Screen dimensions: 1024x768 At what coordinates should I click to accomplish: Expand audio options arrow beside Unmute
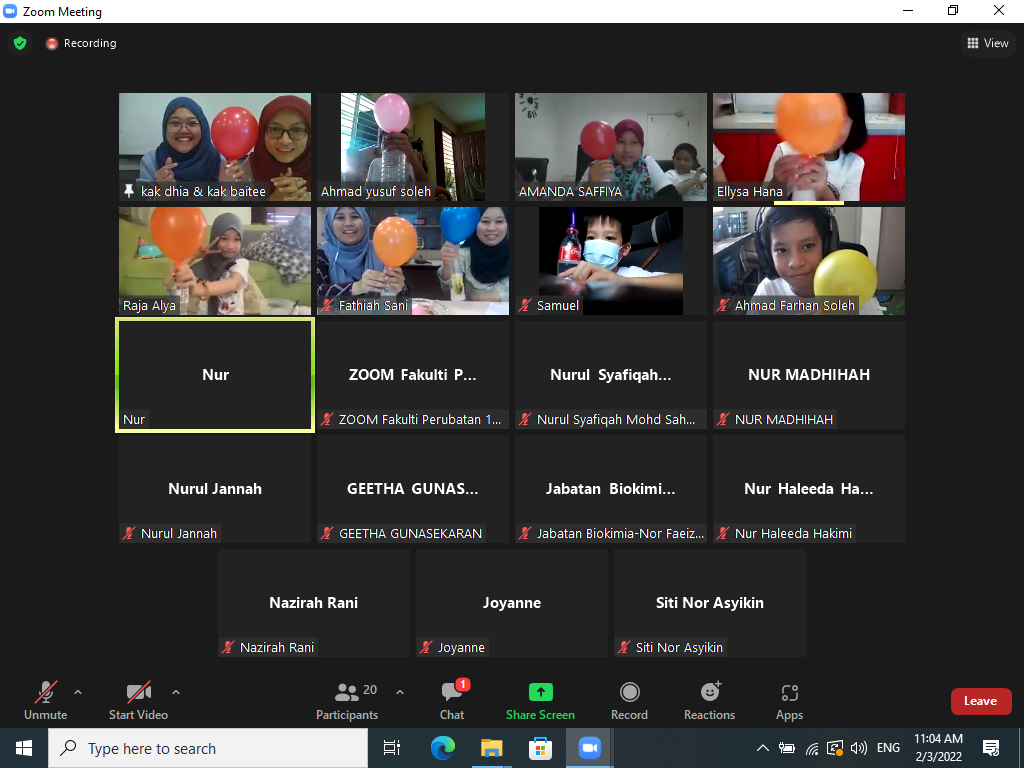click(x=78, y=692)
